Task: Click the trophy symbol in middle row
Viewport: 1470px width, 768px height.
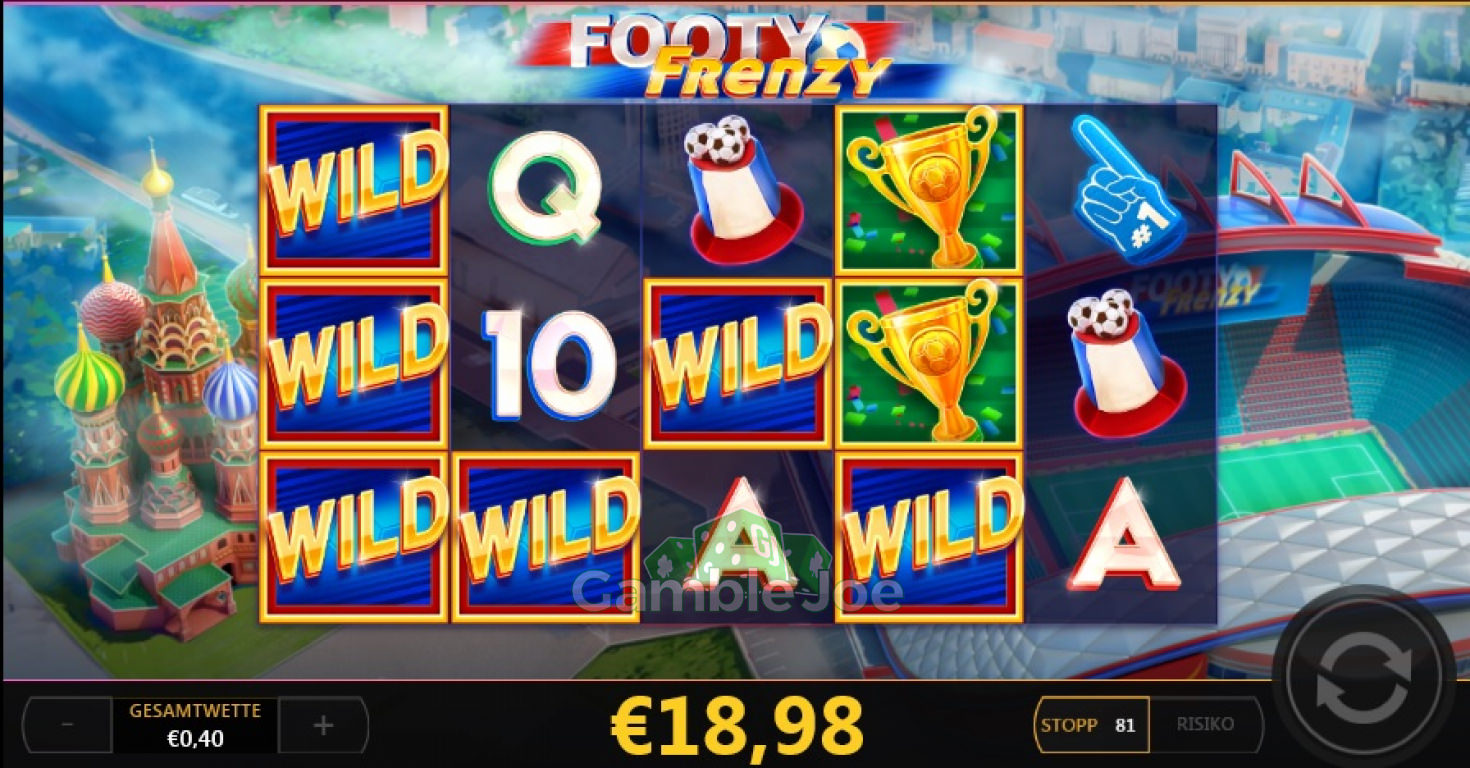Action: [x=929, y=362]
